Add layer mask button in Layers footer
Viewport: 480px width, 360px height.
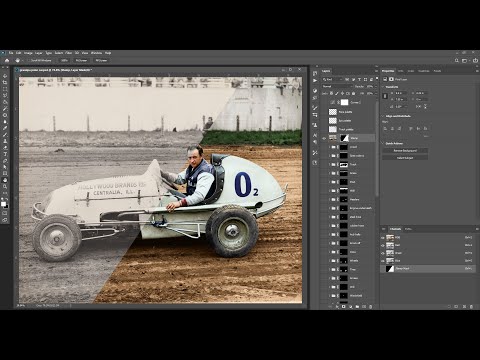pos(344,306)
